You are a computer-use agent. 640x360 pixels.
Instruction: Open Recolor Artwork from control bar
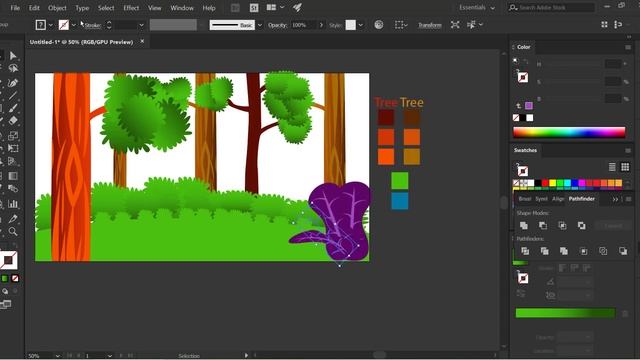tap(379, 25)
